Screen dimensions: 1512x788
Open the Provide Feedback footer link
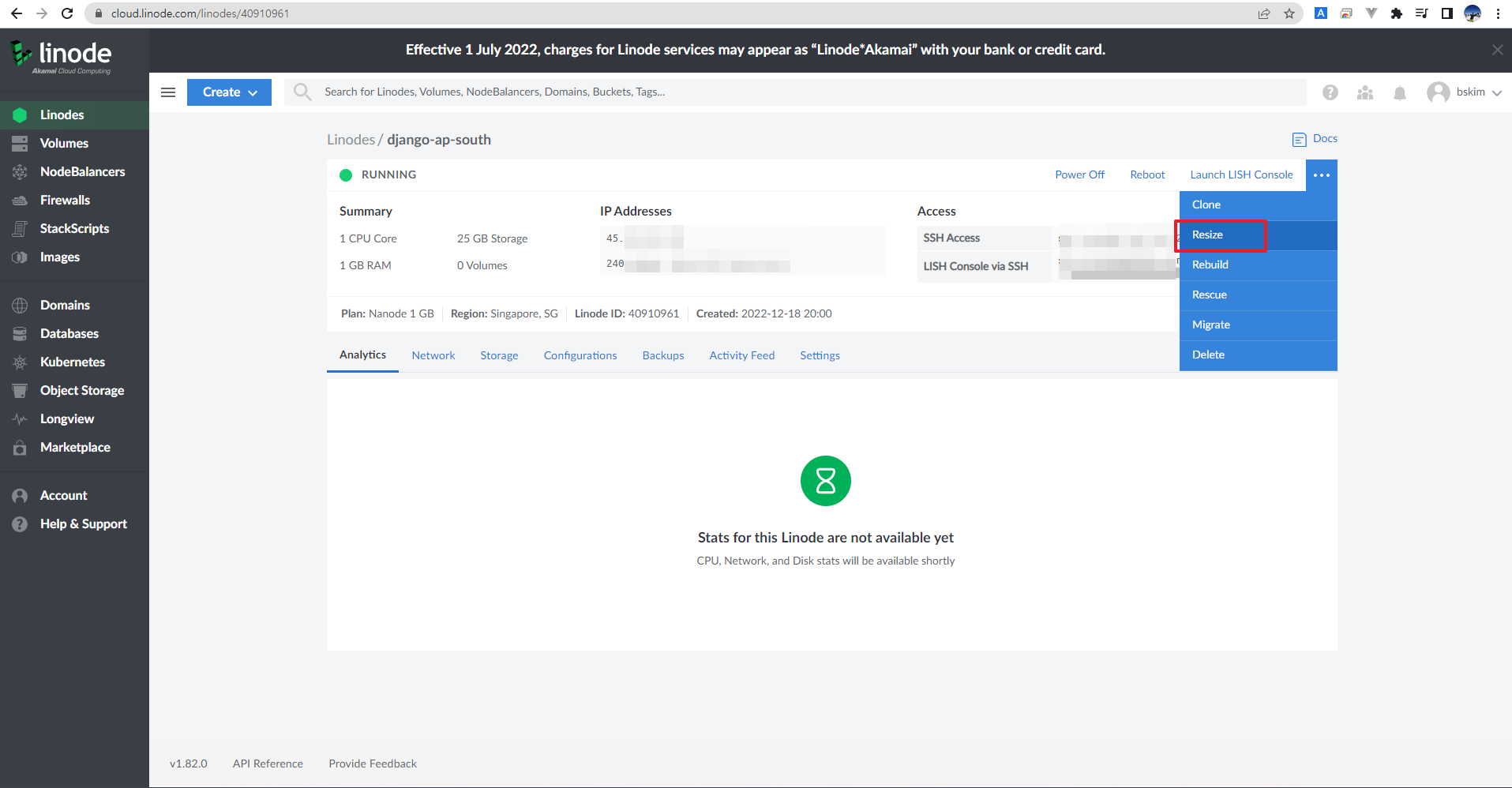coord(373,764)
